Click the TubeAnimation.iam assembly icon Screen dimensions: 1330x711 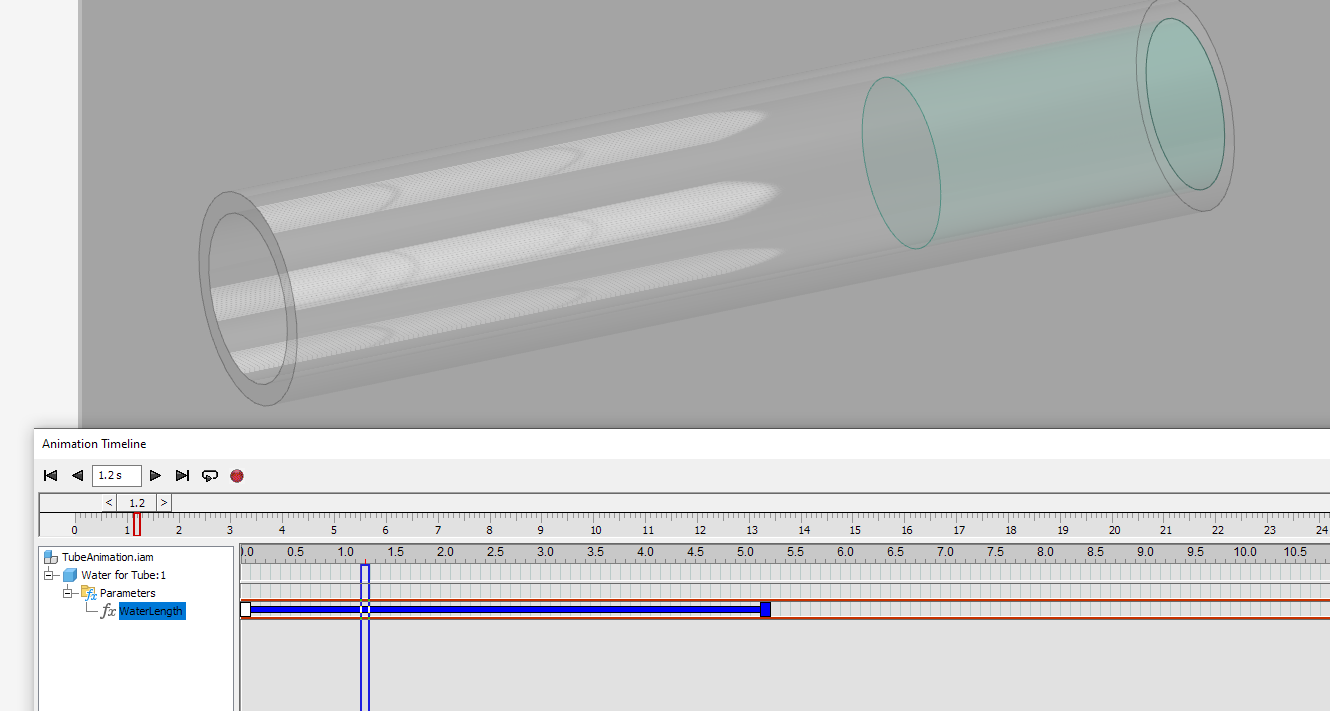(49, 556)
